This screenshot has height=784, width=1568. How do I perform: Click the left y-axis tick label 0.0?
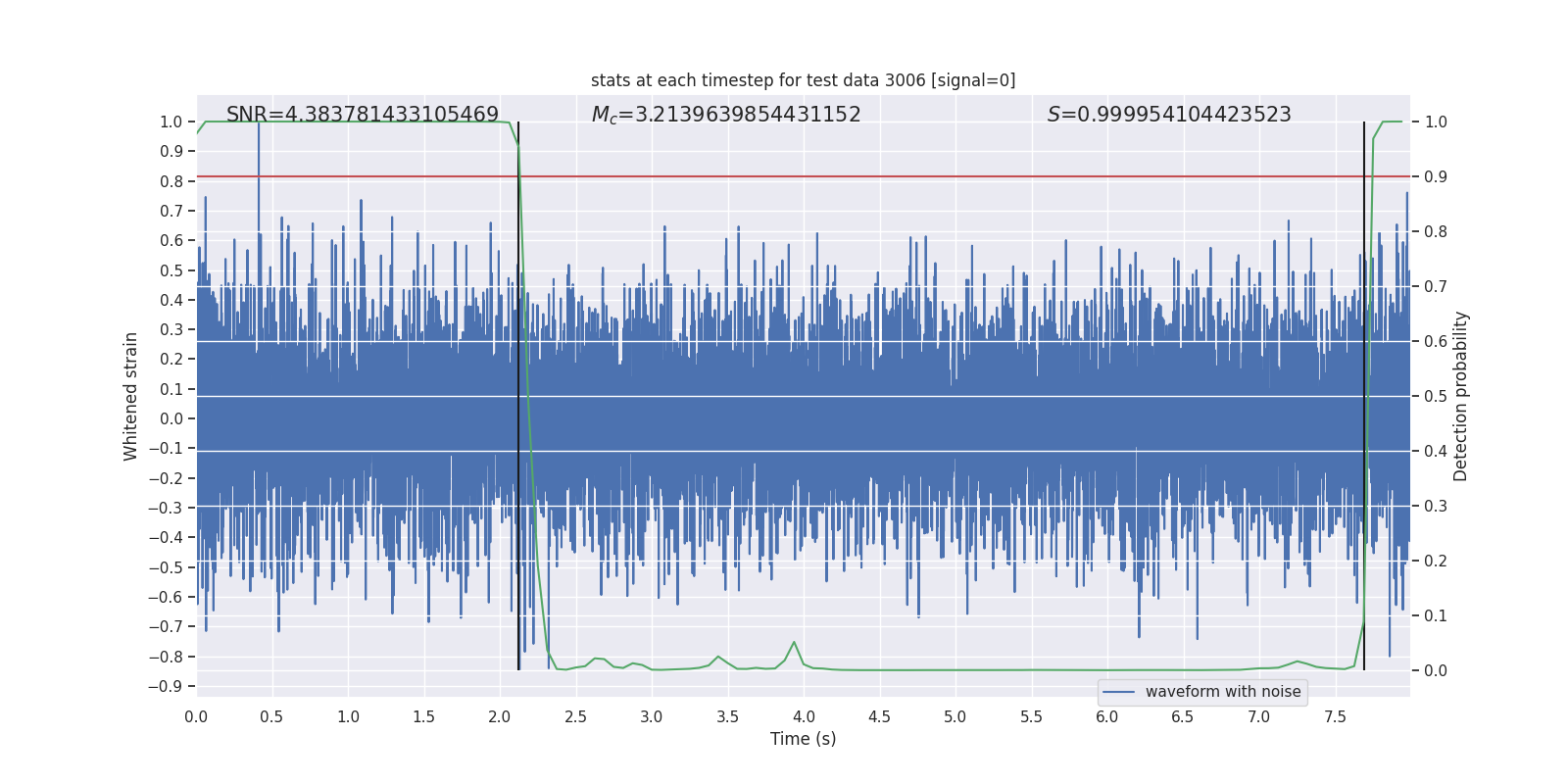point(171,418)
